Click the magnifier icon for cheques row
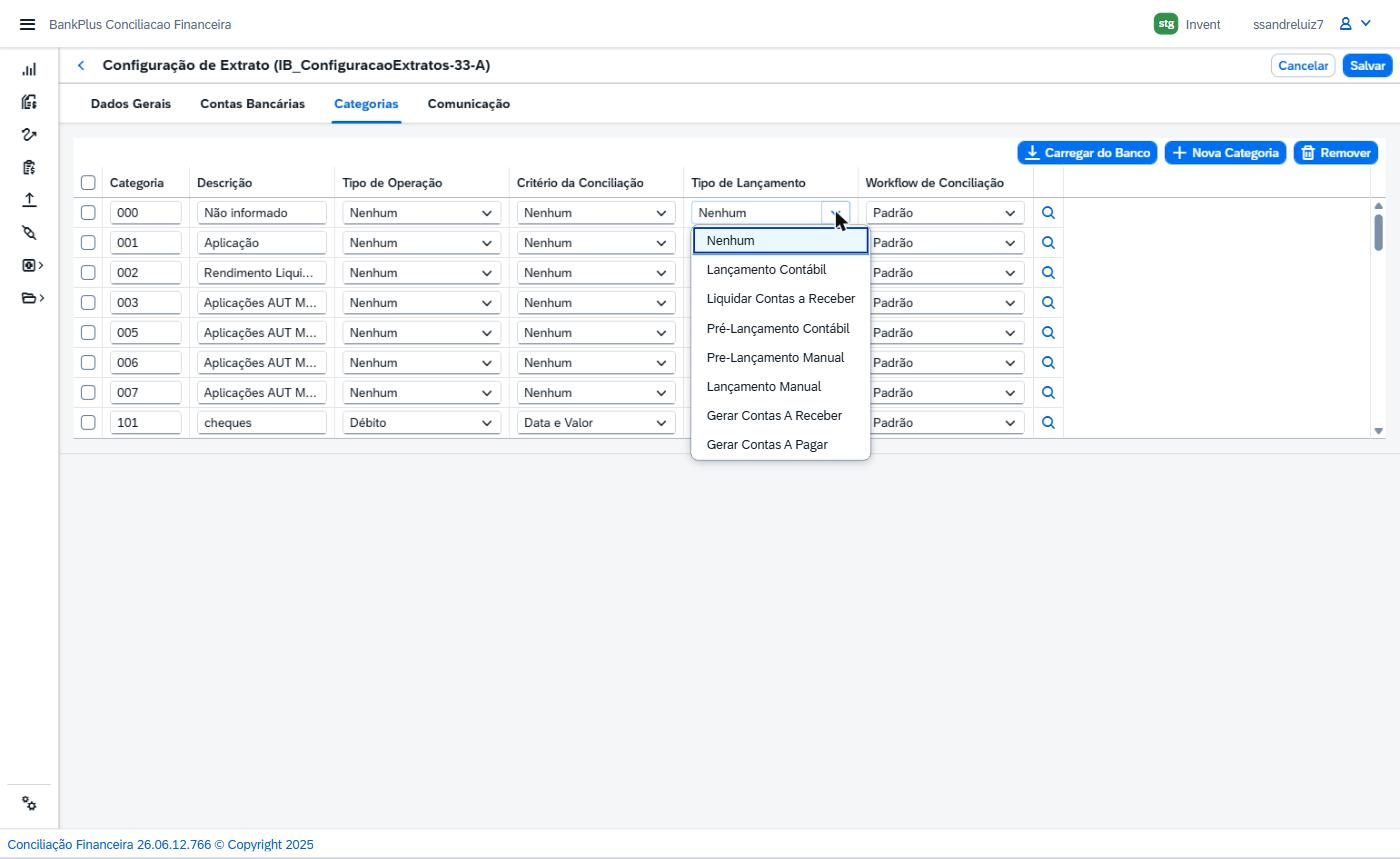1400x859 pixels. pyautogui.click(x=1048, y=422)
